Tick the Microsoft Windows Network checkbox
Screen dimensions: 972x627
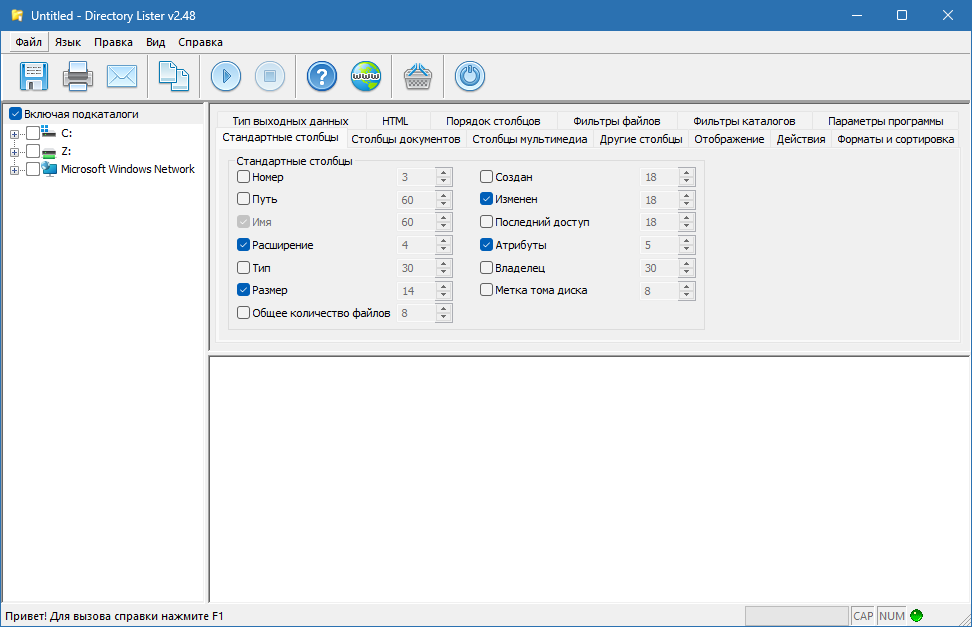pyautogui.click(x=33, y=169)
